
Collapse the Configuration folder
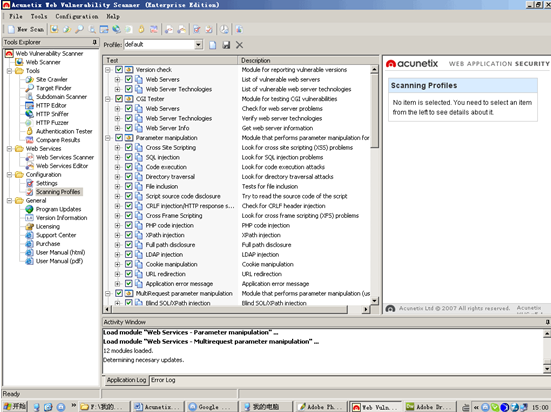(9, 175)
